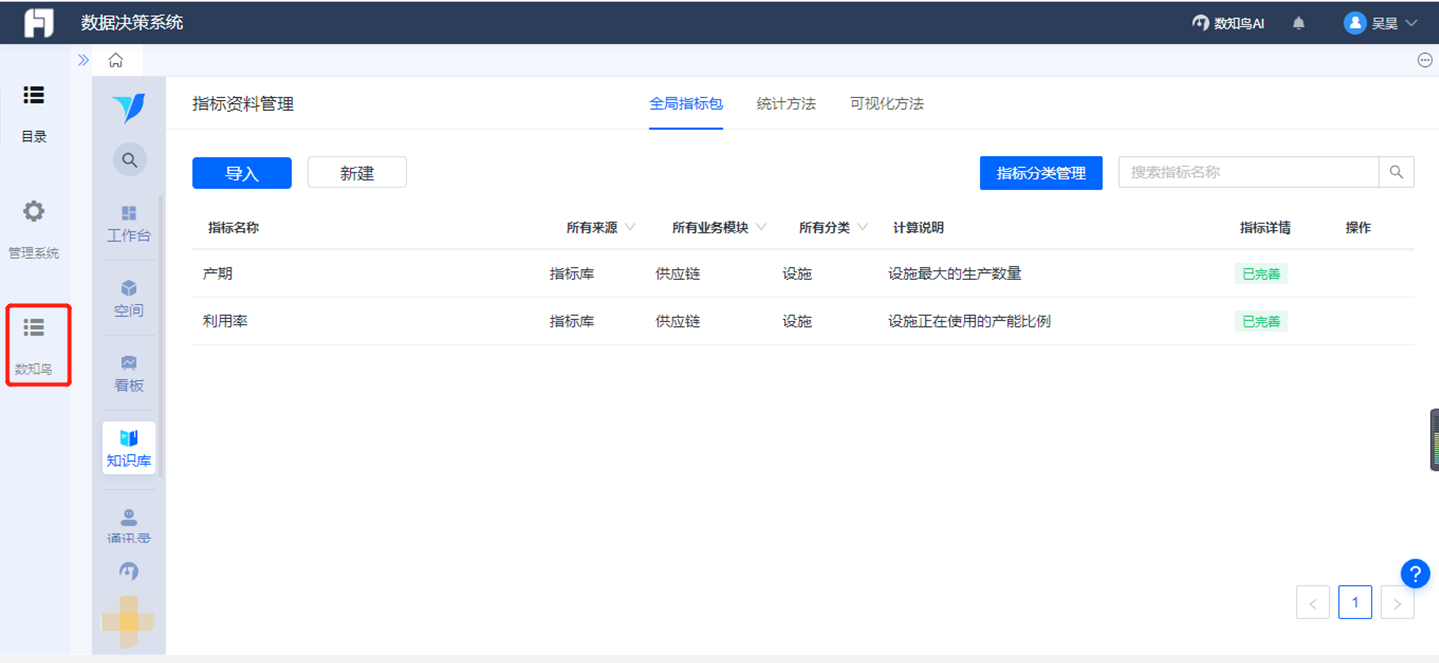Image resolution: width=1439 pixels, height=663 pixels.
Task: Click the 操作 column header
Action: 1358,228
